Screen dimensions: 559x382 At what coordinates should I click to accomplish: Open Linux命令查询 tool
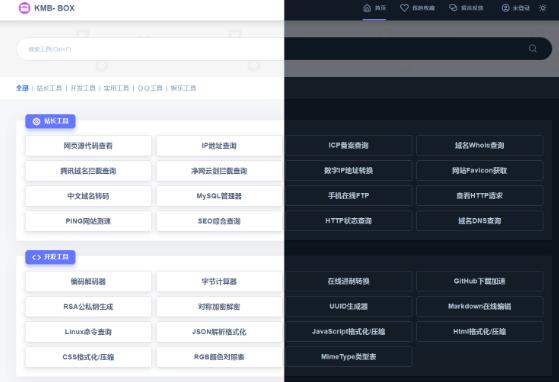(x=88, y=332)
